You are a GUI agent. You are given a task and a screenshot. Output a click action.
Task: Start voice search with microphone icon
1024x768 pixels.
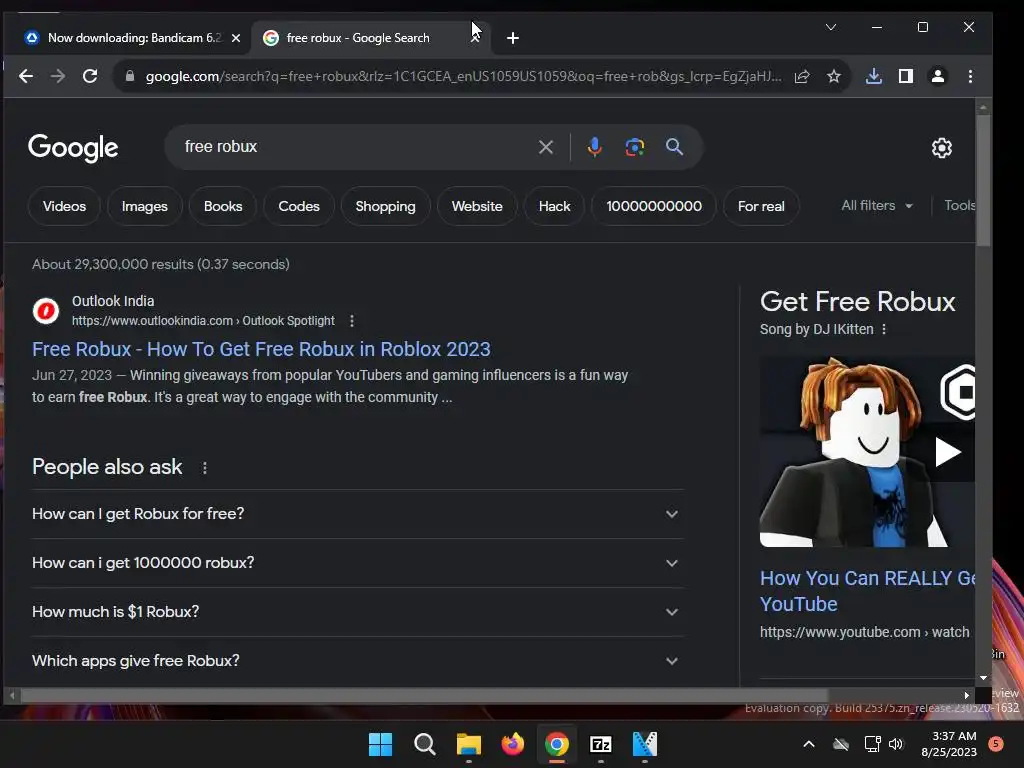click(594, 147)
